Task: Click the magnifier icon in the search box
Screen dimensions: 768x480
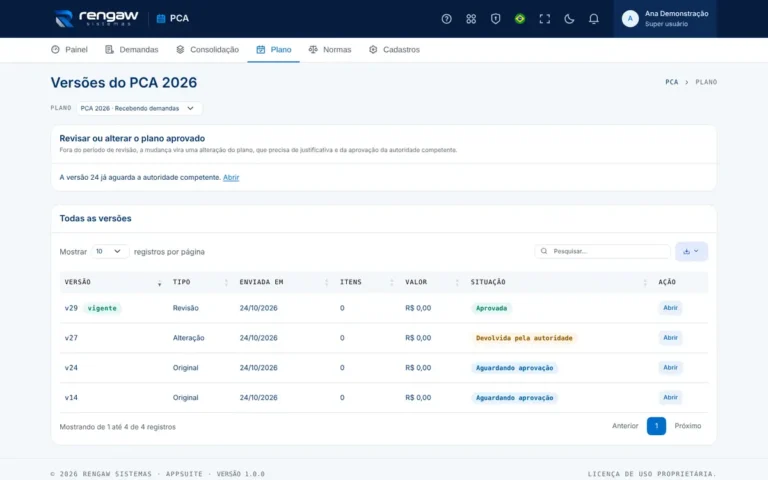Action: tap(544, 251)
